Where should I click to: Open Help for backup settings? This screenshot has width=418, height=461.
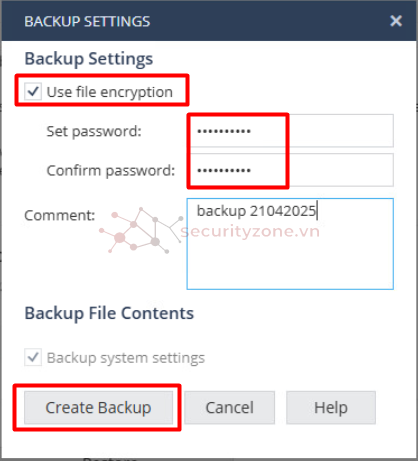tap(331, 407)
